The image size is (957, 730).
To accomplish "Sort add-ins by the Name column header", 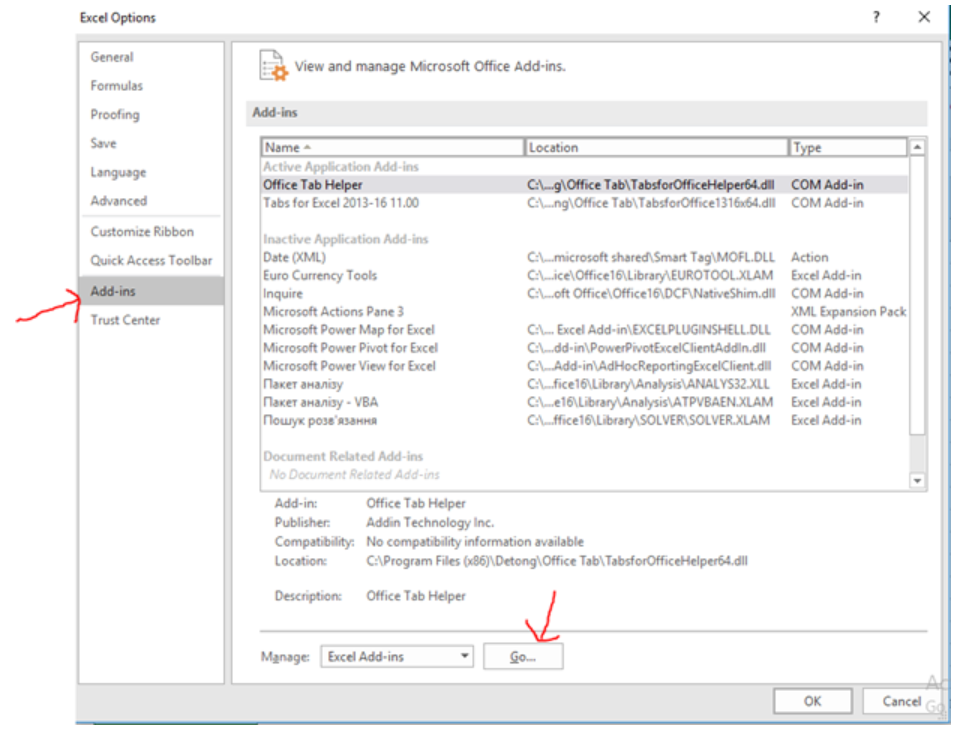I will pos(393,147).
